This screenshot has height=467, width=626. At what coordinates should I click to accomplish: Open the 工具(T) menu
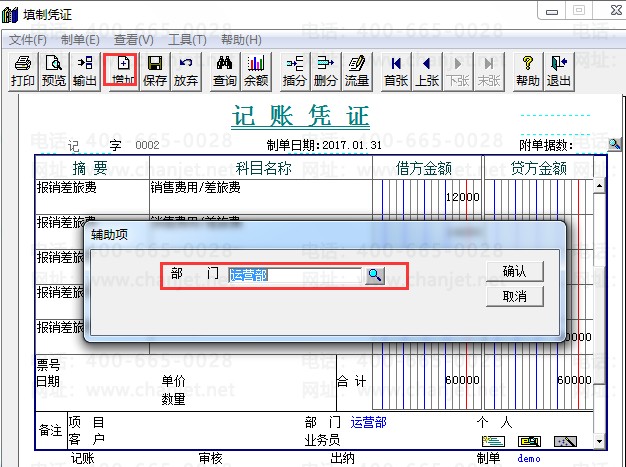click(x=187, y=40)
